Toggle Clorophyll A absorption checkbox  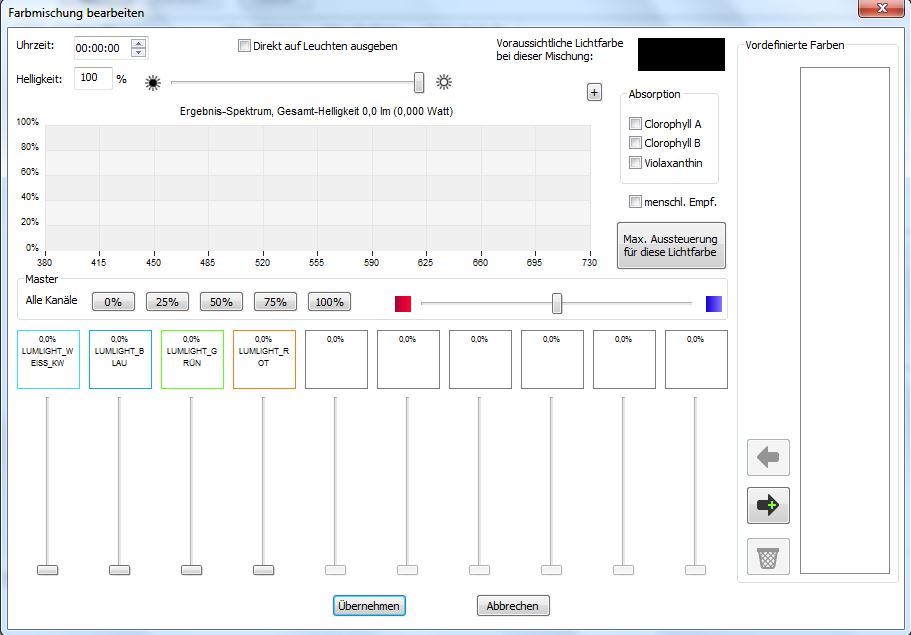[635, 124]
